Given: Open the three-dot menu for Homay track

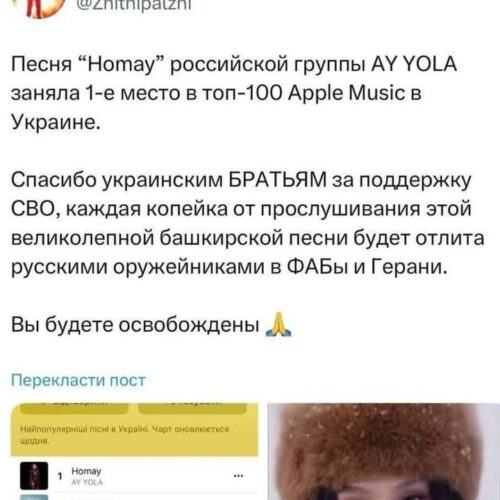Looking at the screenshot, I should pyautogui.click(x=238, y=476).
